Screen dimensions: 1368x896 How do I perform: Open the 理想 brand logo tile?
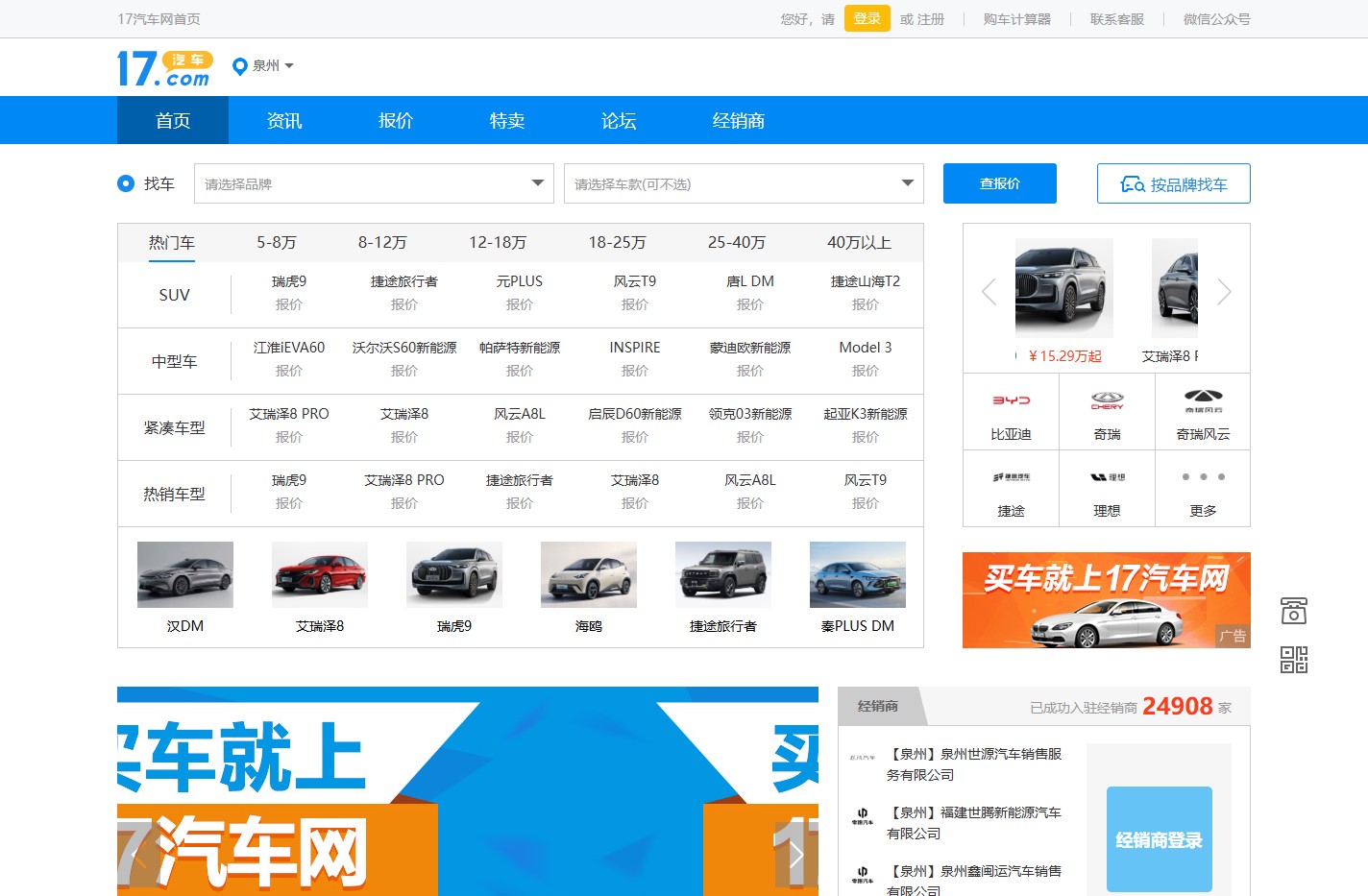coord(1107,488)
